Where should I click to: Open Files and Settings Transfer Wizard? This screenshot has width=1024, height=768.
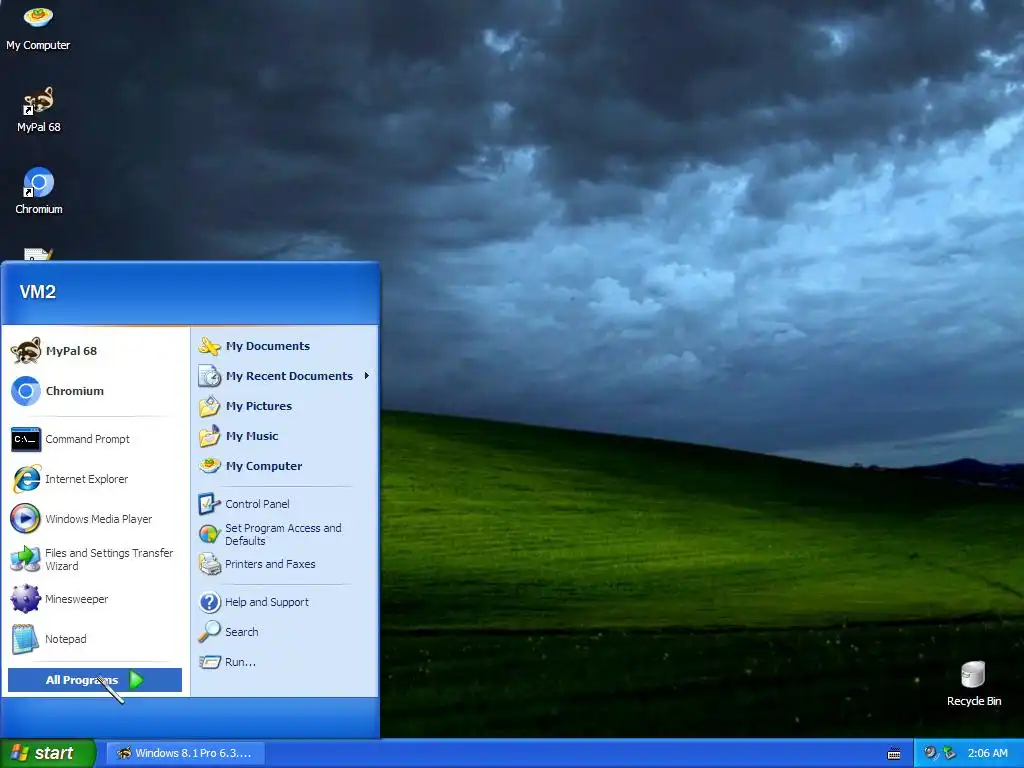pyautogui.click(x=95, y=559)
